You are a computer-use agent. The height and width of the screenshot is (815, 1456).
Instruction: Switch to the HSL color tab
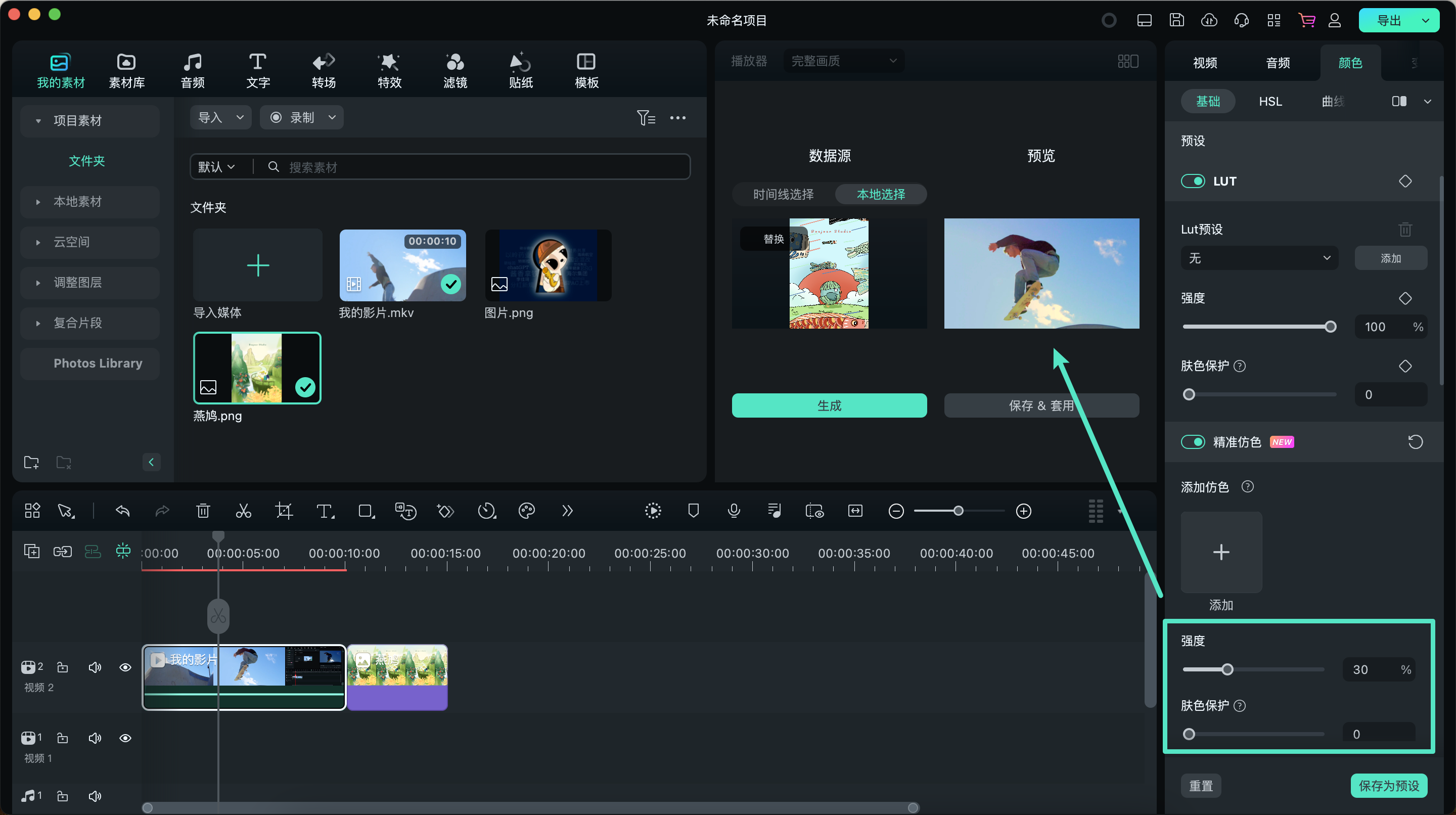click(1270, 102)
